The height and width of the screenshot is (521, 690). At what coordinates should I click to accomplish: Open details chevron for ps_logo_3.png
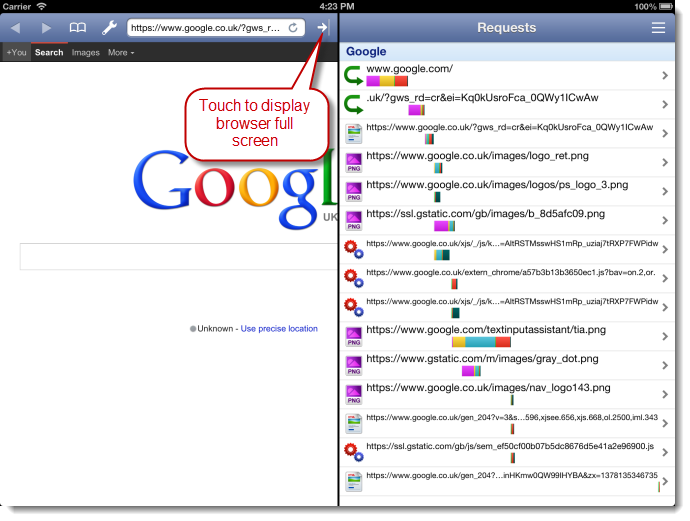click(665, 191)
